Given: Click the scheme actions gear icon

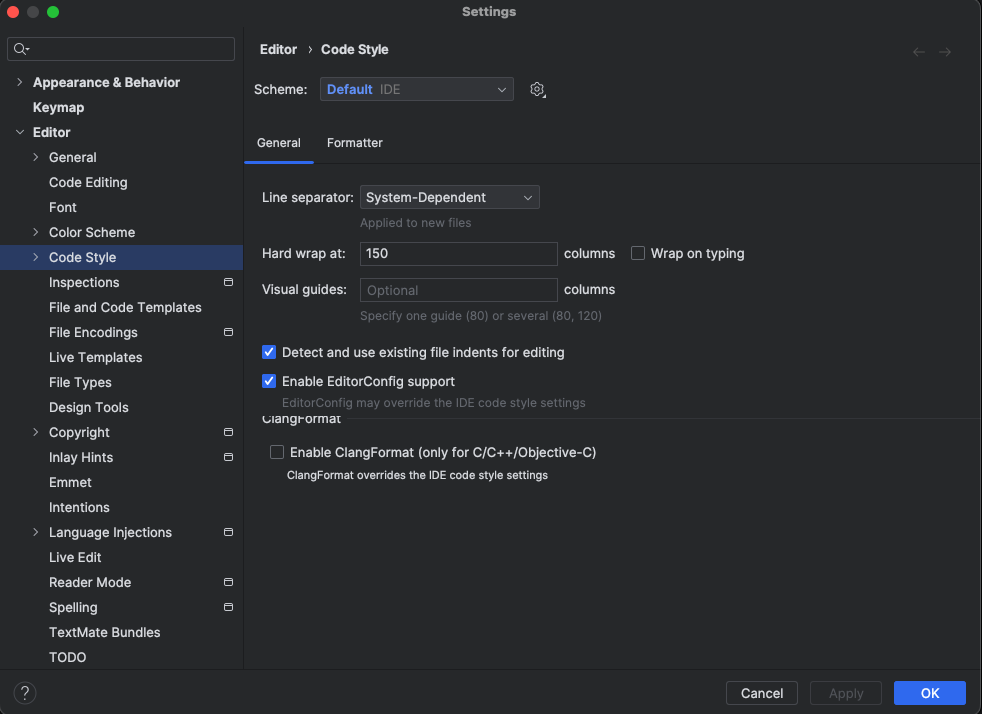Looking at the screenshot, I should [x=537, y=90].
